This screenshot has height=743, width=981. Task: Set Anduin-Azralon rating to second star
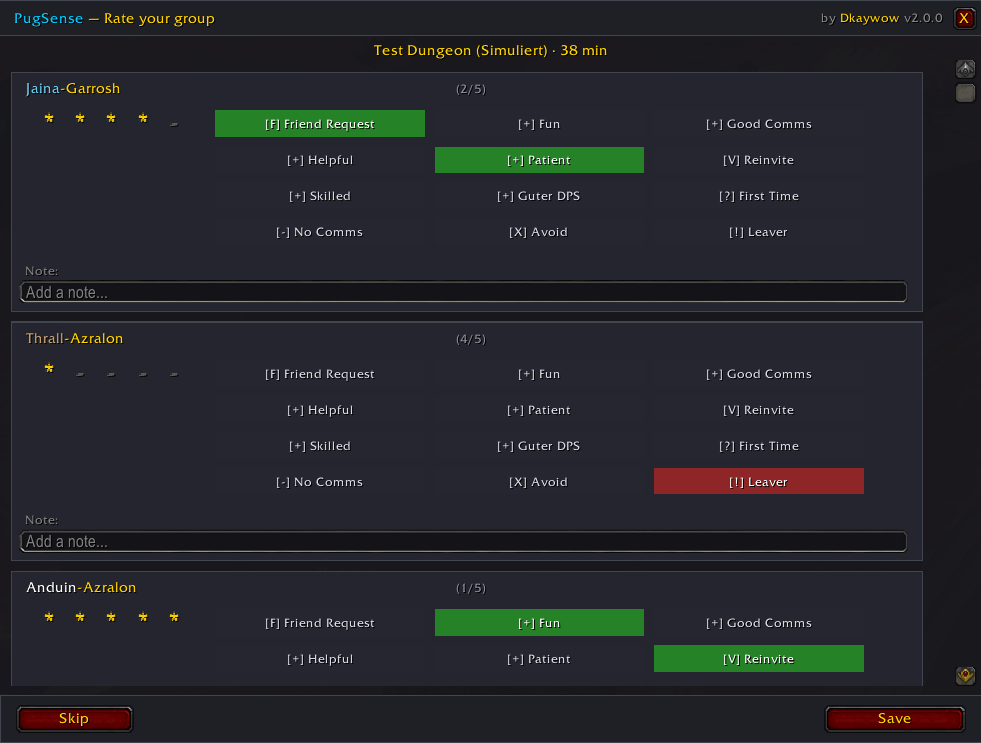tap(80, 617)
